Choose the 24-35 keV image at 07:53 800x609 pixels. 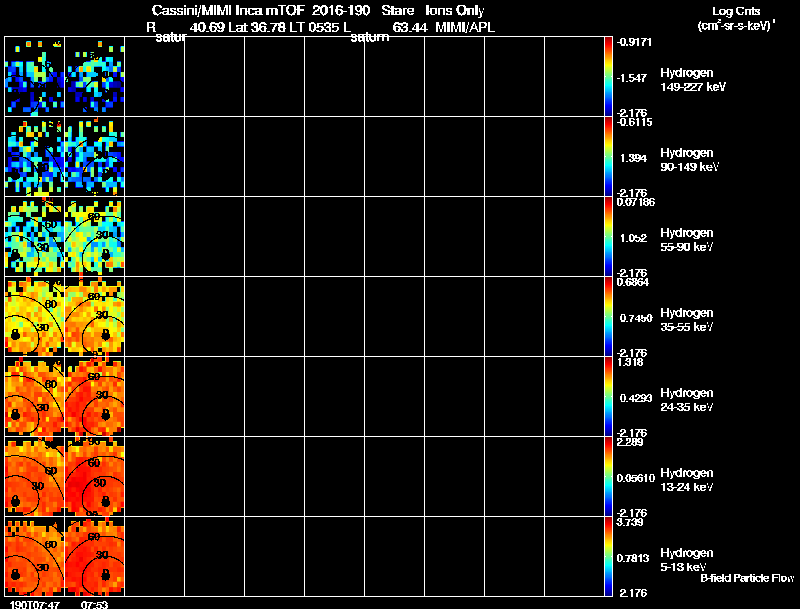click(x=95, y=397)
